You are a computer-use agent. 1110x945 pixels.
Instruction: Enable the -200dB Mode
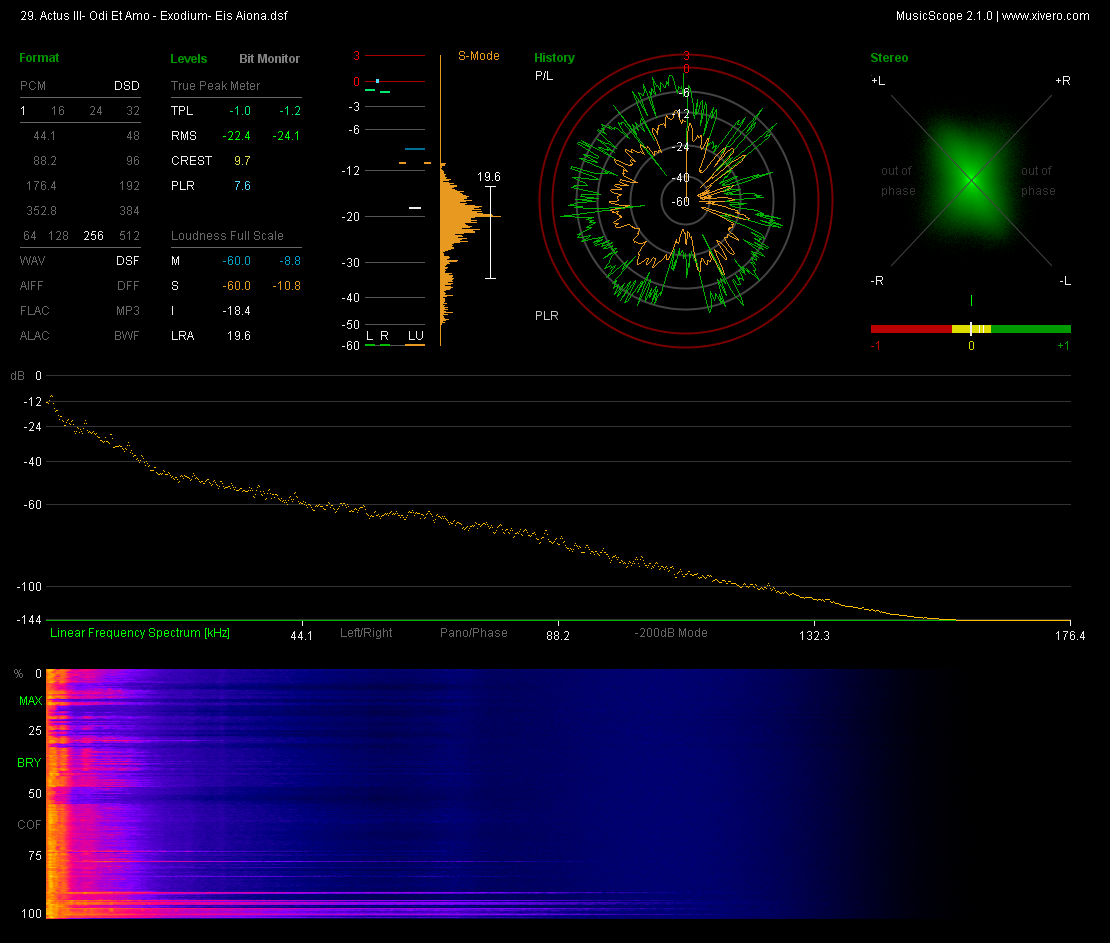click(x=670, y=633)
